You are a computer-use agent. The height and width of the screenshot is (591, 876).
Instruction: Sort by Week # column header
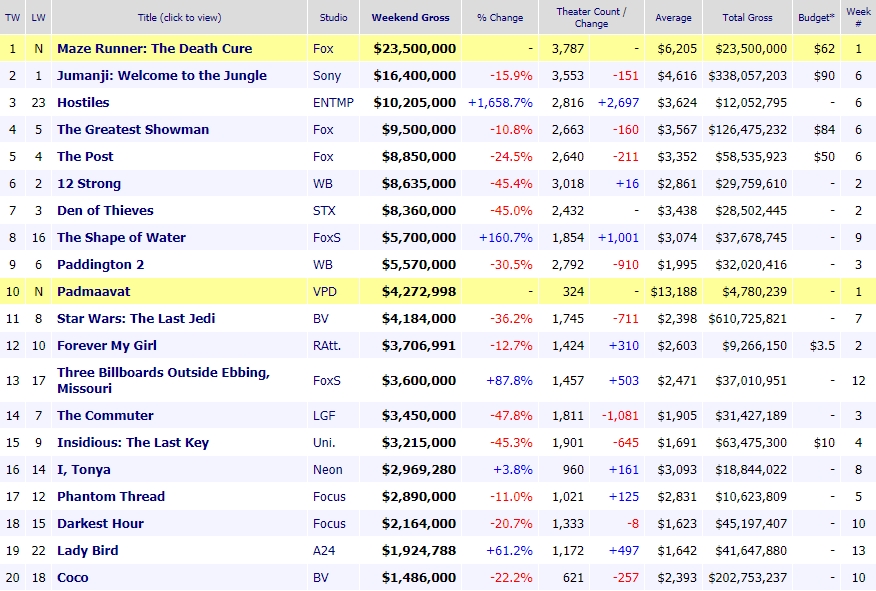coord(858,17)
